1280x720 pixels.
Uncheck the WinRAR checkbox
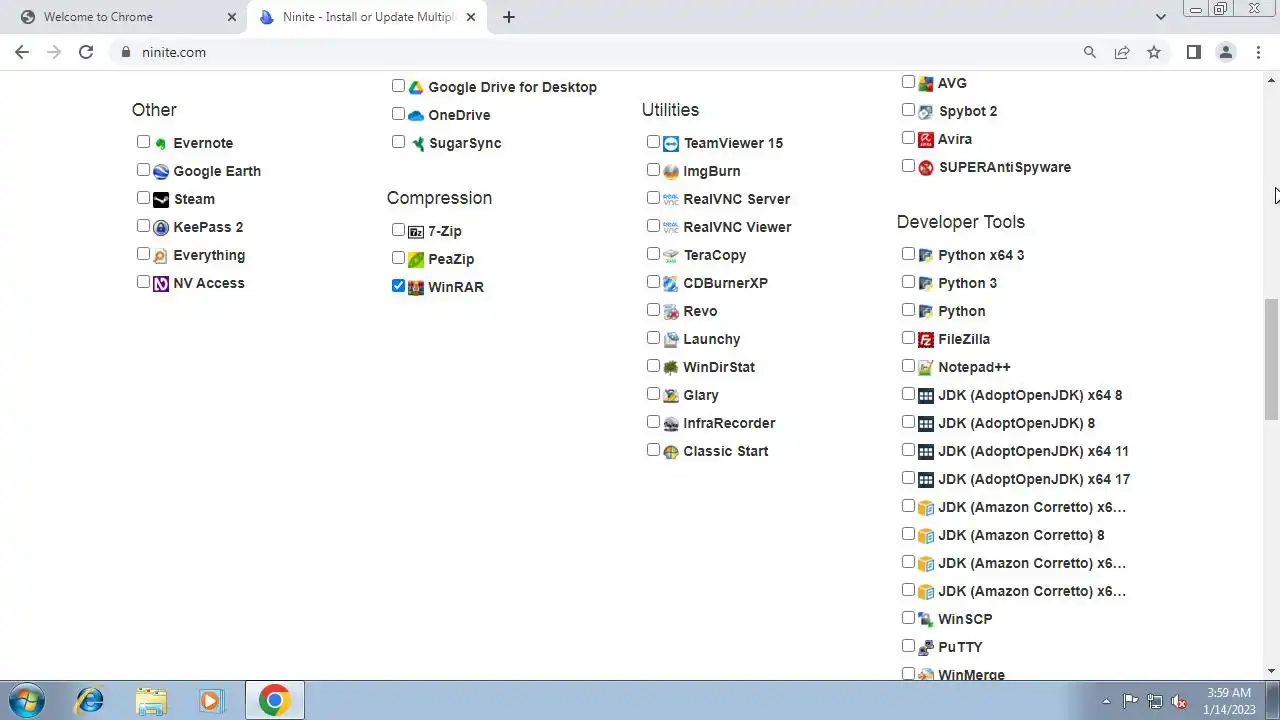[x=398, y=286]
